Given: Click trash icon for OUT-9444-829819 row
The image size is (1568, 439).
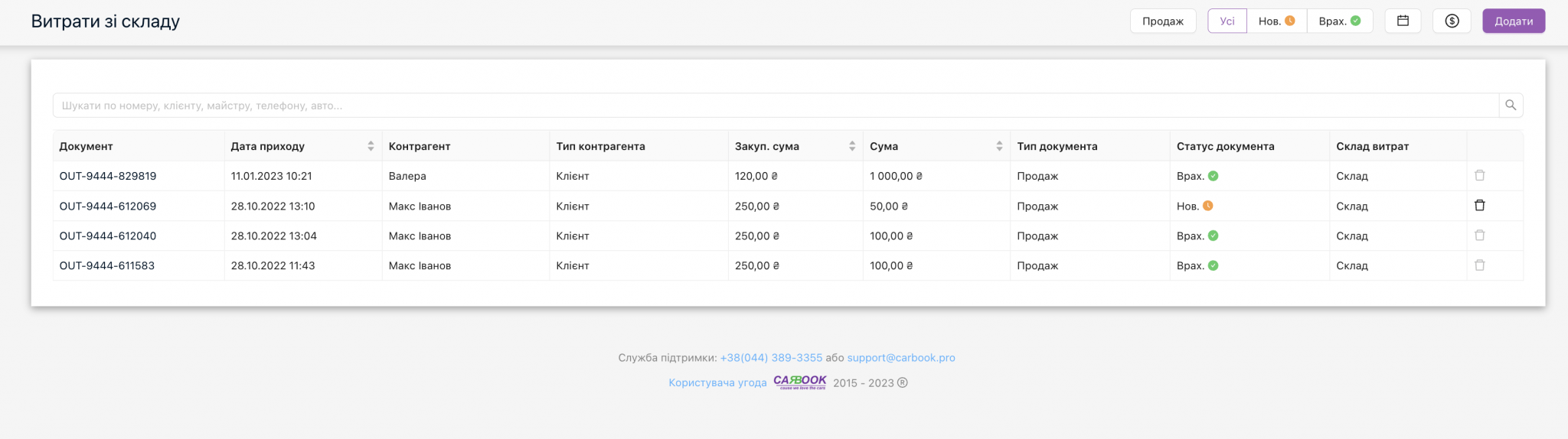Looking at the screenshot, I should coord(1479,176).
